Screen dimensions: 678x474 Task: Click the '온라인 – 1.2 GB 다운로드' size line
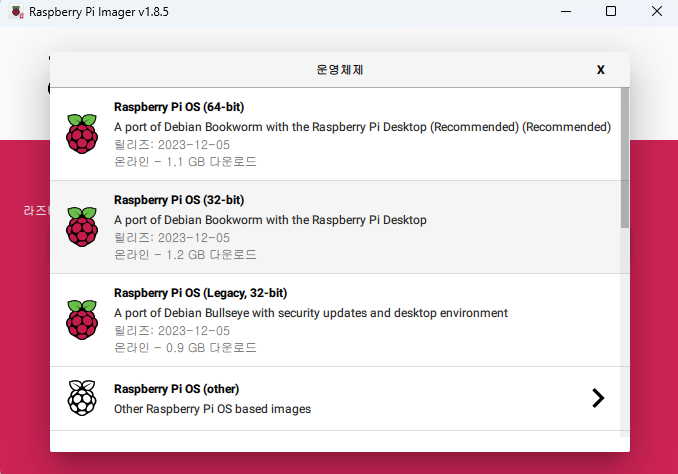(185, 255)
